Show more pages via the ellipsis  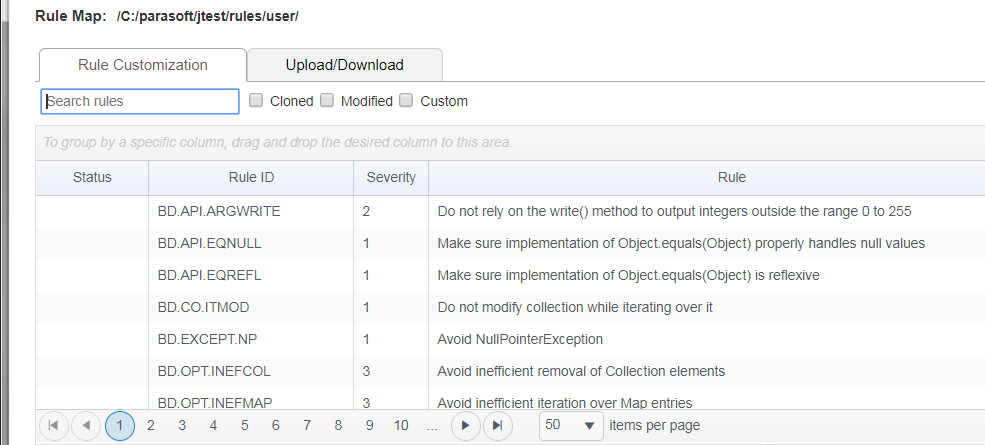point(432,426)
